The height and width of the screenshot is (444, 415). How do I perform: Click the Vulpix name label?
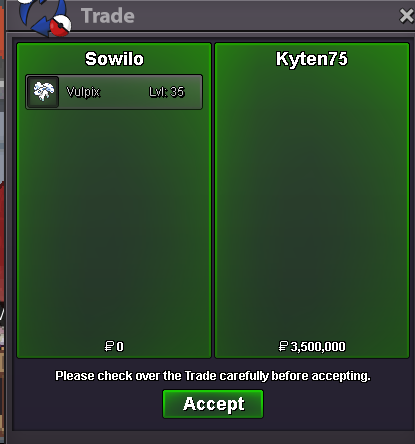click(83, 92)
